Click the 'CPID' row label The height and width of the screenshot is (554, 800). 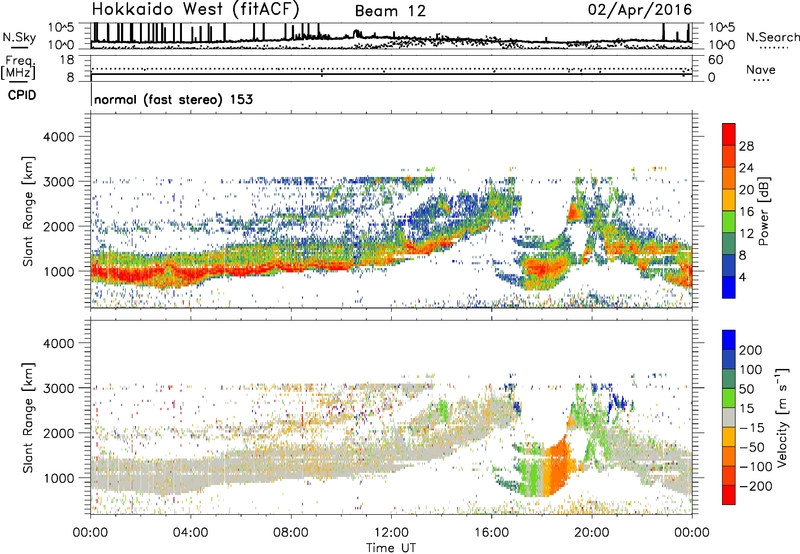click(x=22, y=95)
